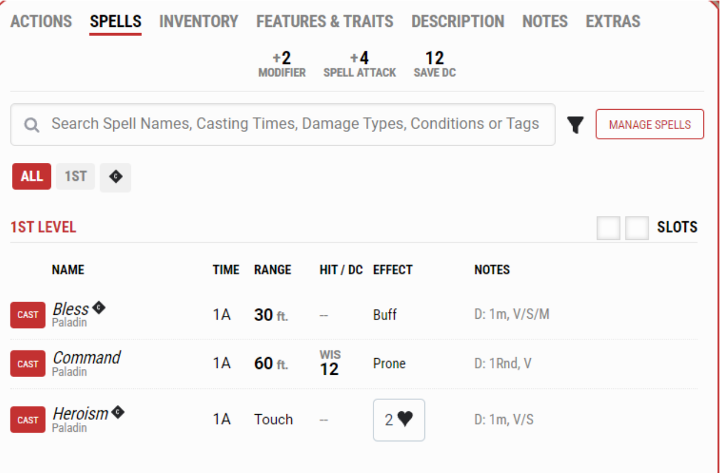720x473 pixels.
Task: Go to Features & Traits tab
Action: point(325,22)
